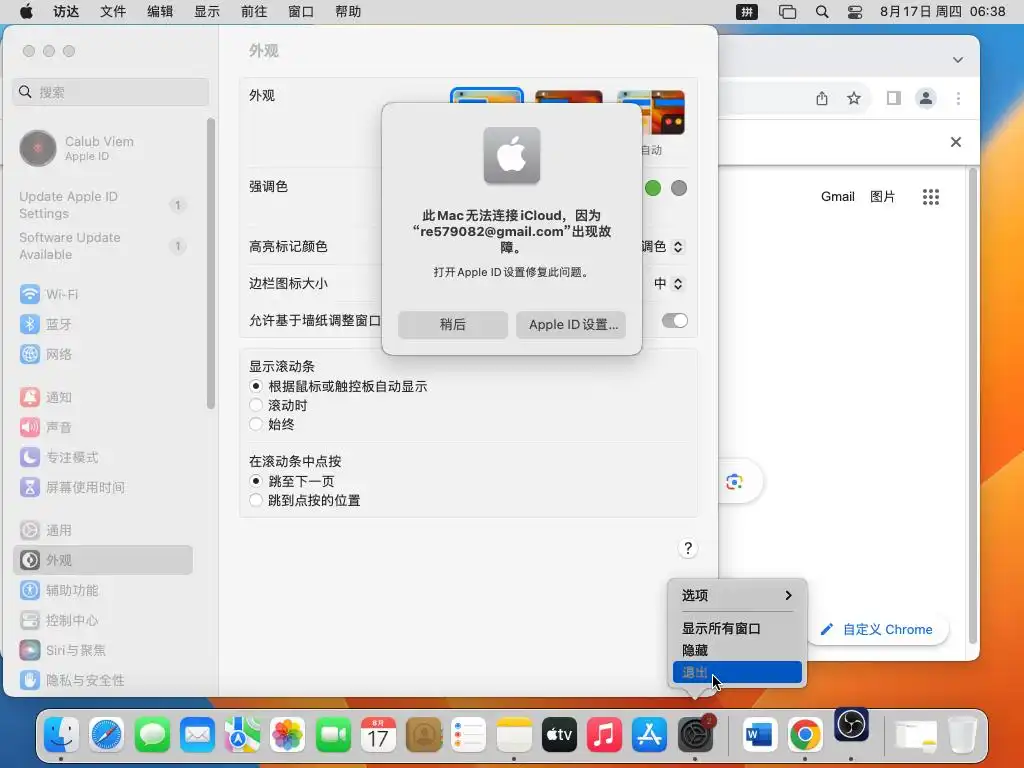Select 滚动时 scroll bar option

tap(256, 406)
